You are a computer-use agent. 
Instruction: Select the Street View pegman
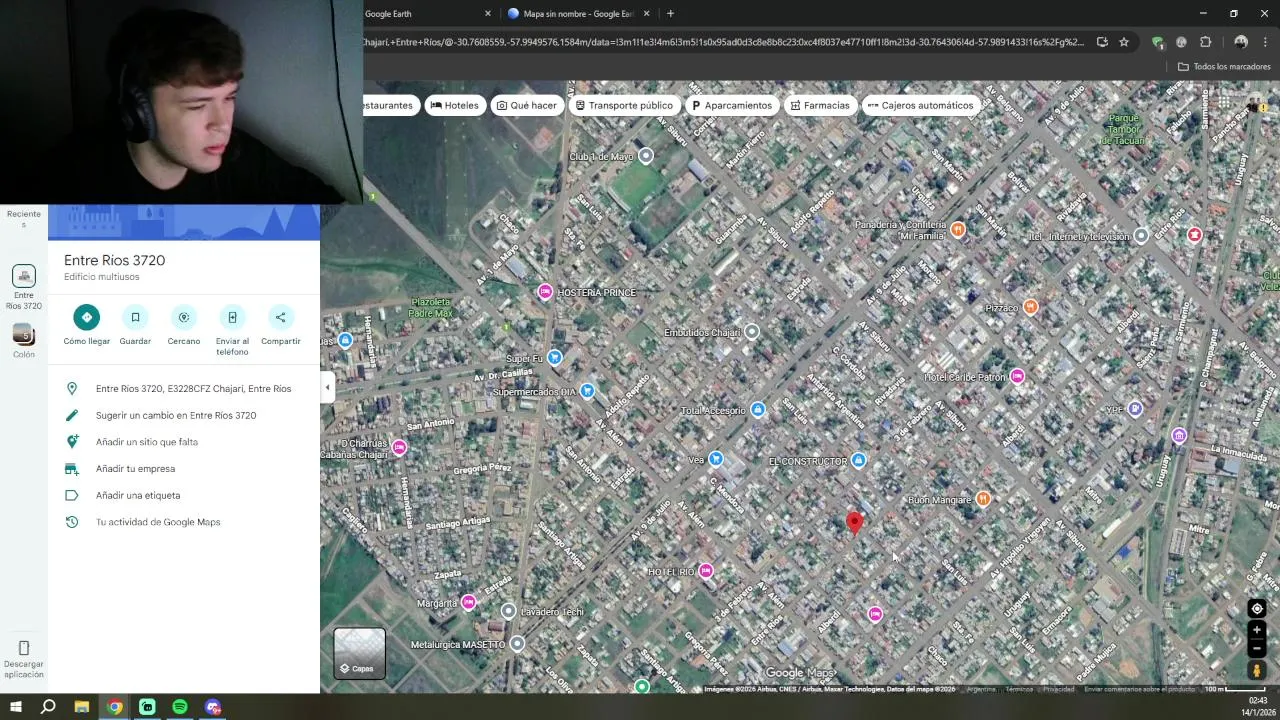1257,671
